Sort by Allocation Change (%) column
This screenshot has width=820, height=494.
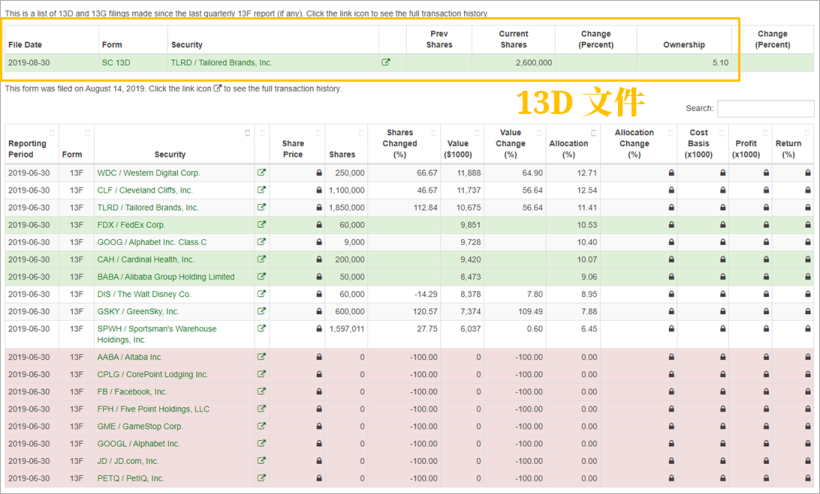pyautogui.click(x=639, y=144)
